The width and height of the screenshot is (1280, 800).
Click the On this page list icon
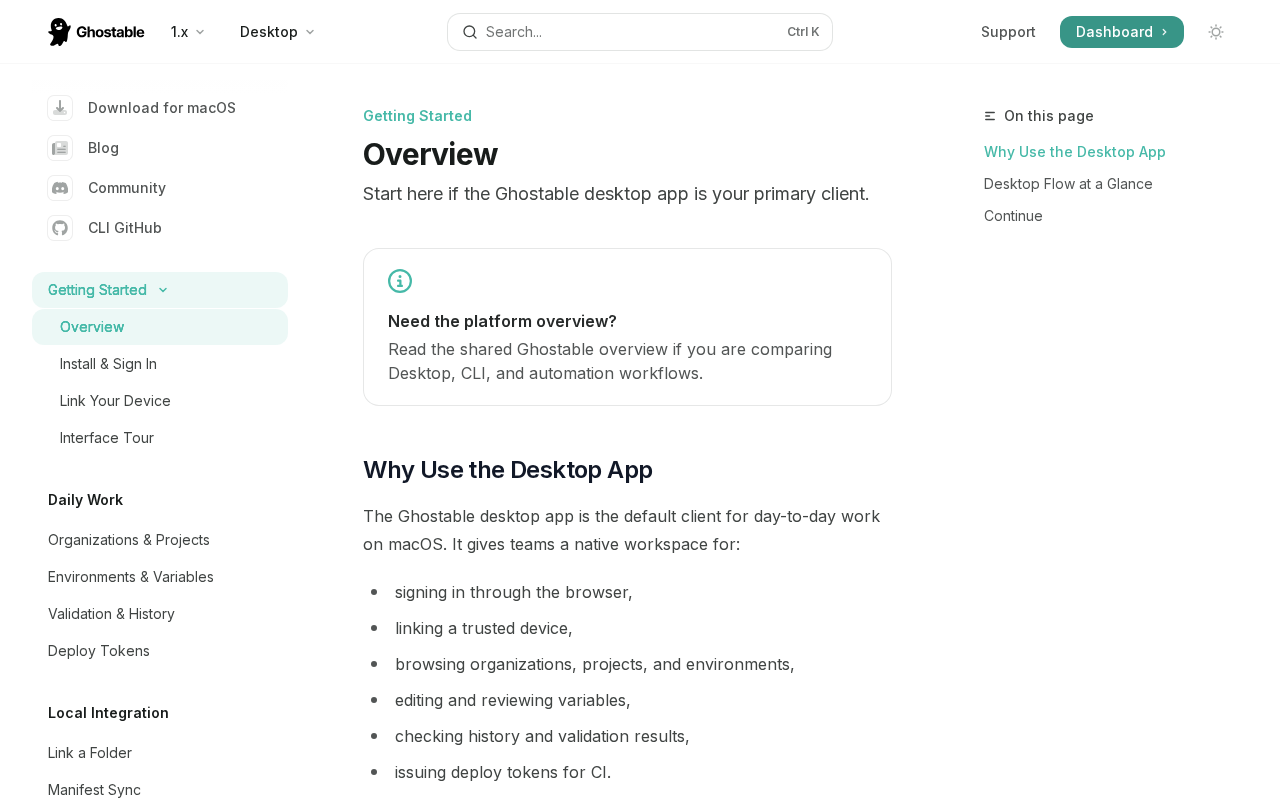(990, 116)
